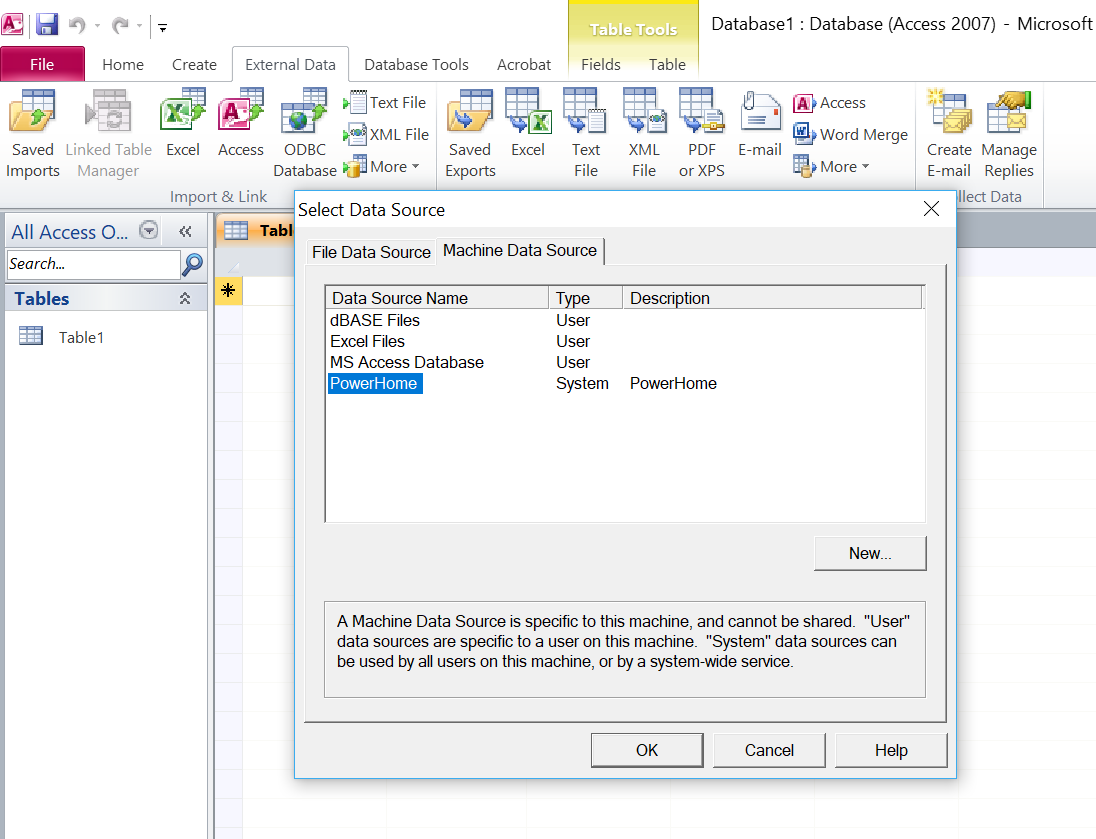The image size is (1096, 839).
Task: Switch to the Create ribbon tab
Action: coord(194,64)
